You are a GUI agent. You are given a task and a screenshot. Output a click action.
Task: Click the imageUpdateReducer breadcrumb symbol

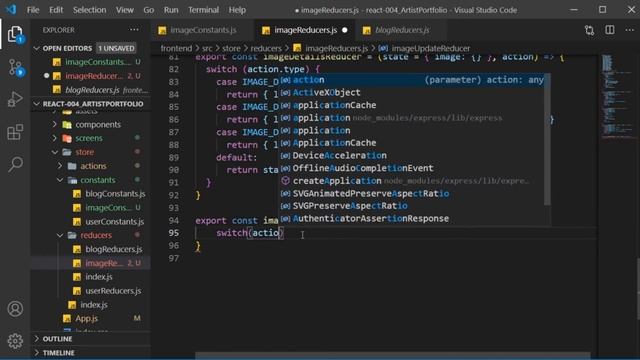click(431, 48)
